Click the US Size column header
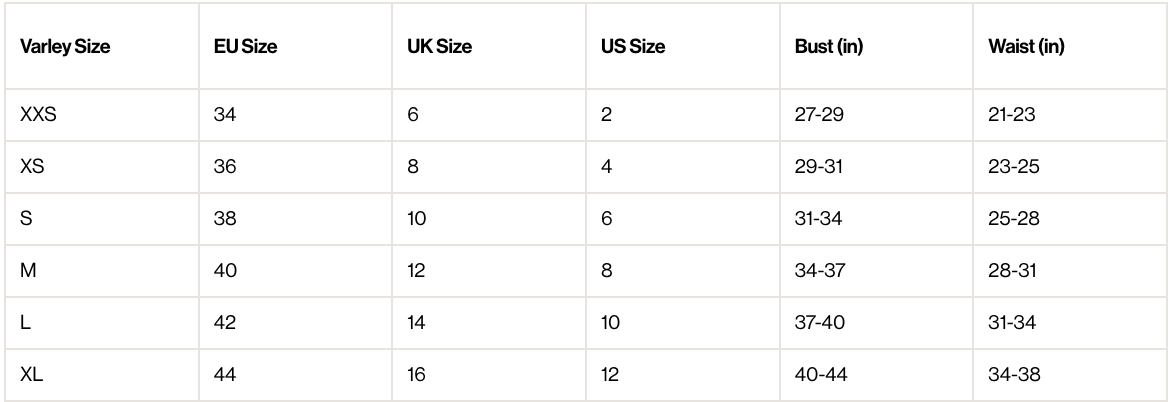 click(x=633, y=46)
